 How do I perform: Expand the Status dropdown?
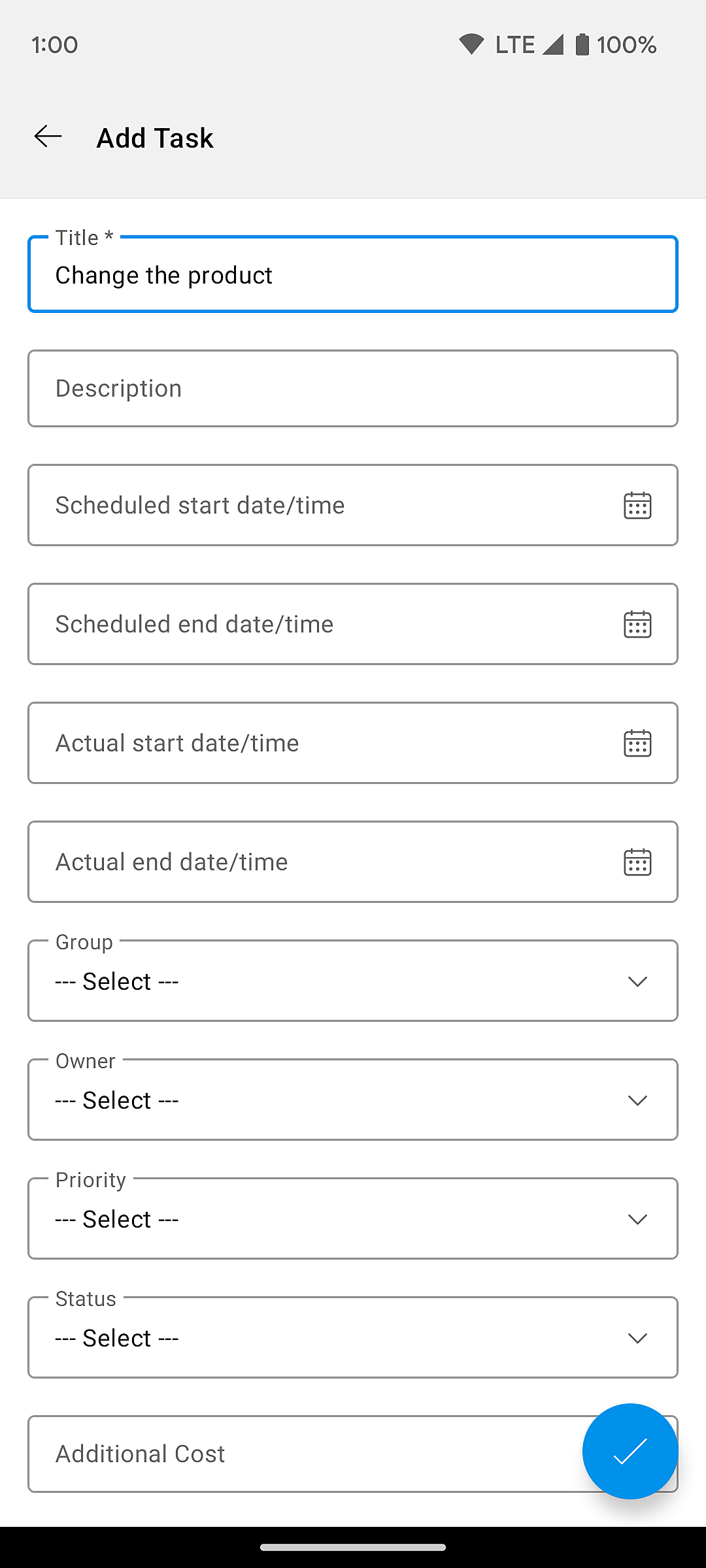(352, 1337)
